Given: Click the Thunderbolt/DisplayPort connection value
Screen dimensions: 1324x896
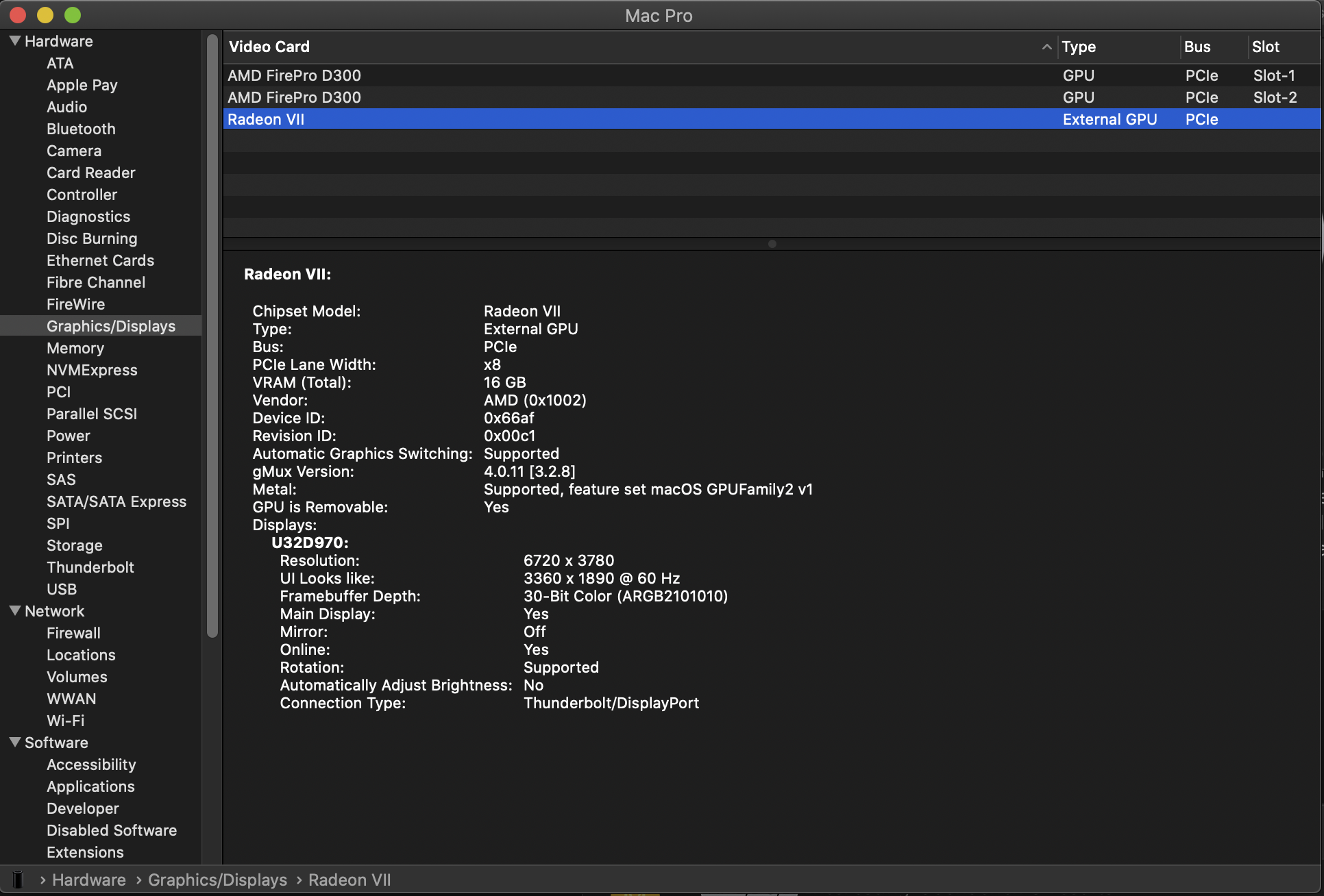Looking at the screenshot, I should pyautogui.click(x=611, y=703).
